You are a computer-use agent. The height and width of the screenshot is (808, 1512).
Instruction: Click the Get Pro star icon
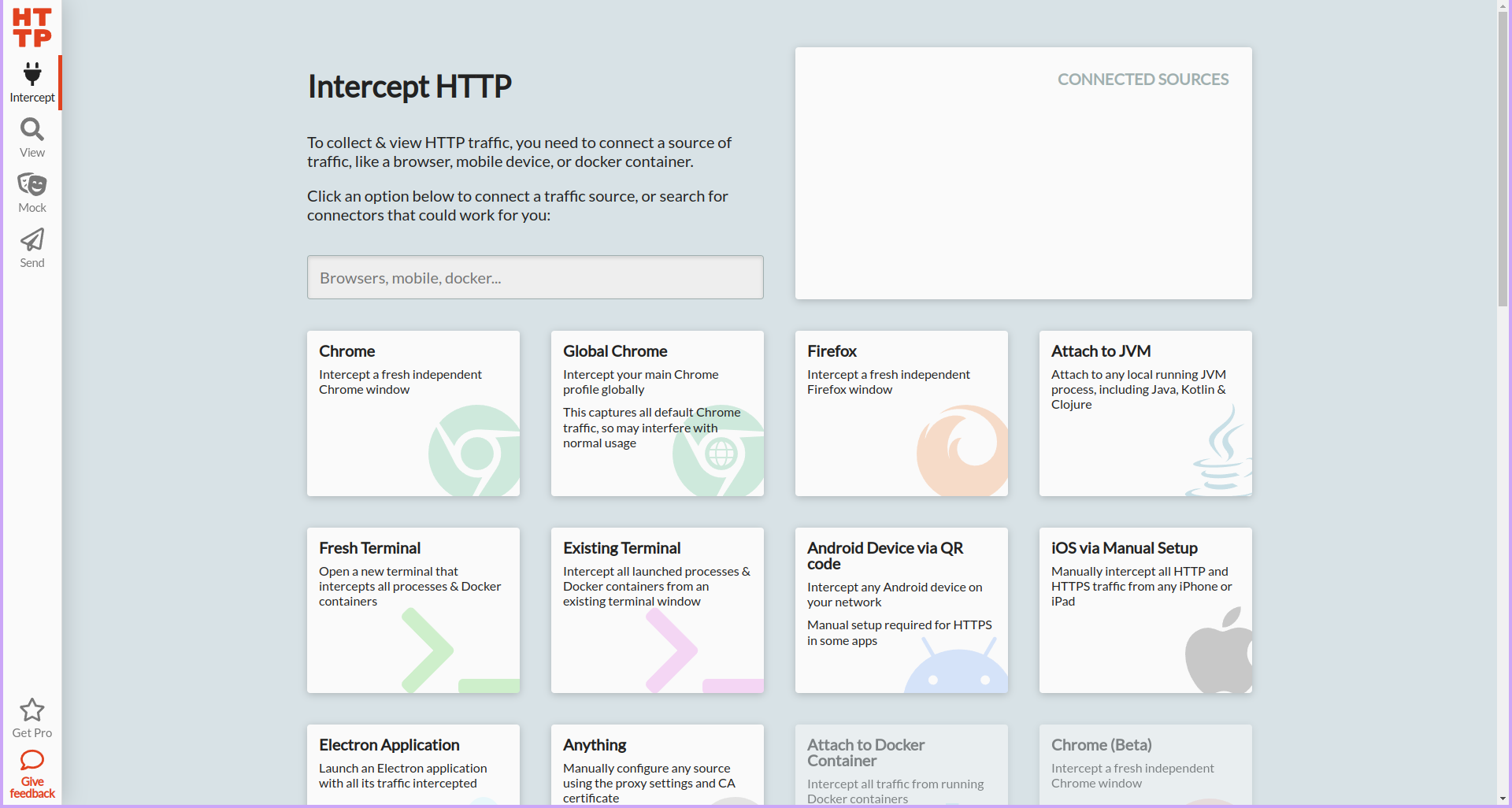coord(31,710)
